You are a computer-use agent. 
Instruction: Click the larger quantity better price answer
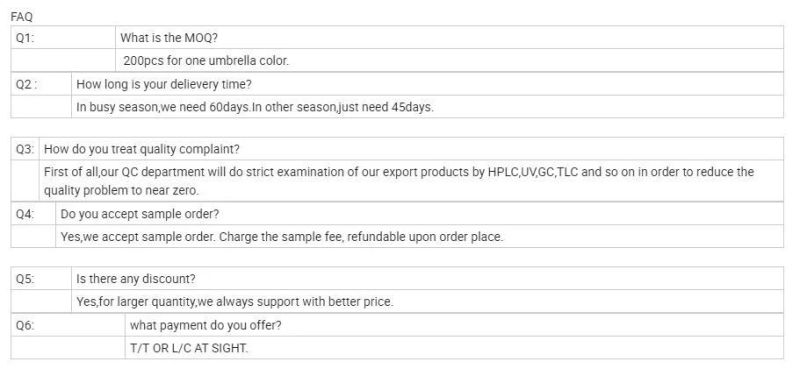point(235,302)
